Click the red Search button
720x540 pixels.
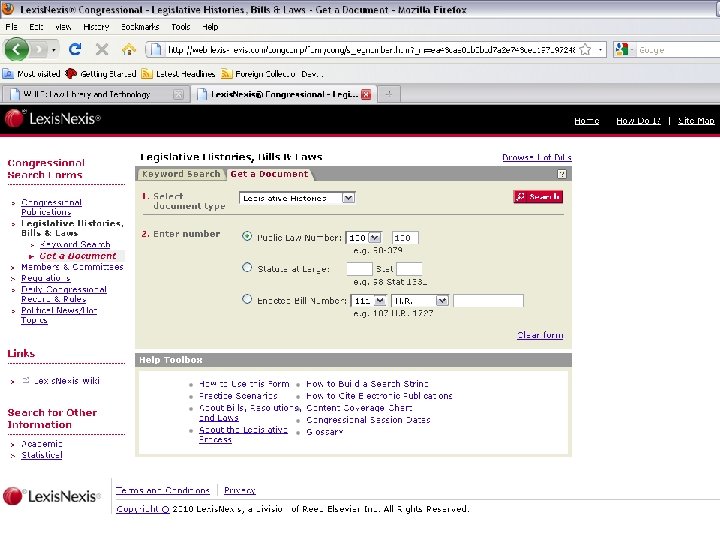pos(538,197)
